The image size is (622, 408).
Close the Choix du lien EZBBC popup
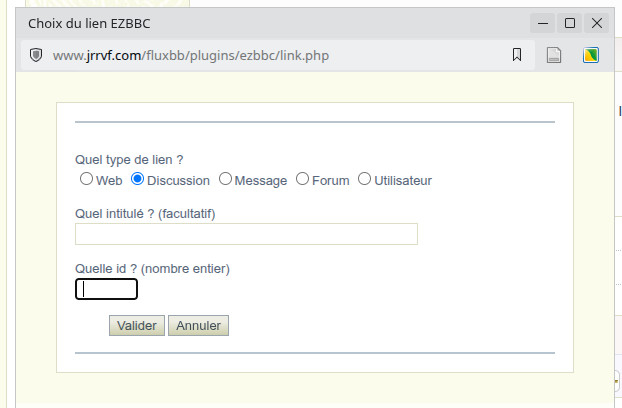point(597,23)
